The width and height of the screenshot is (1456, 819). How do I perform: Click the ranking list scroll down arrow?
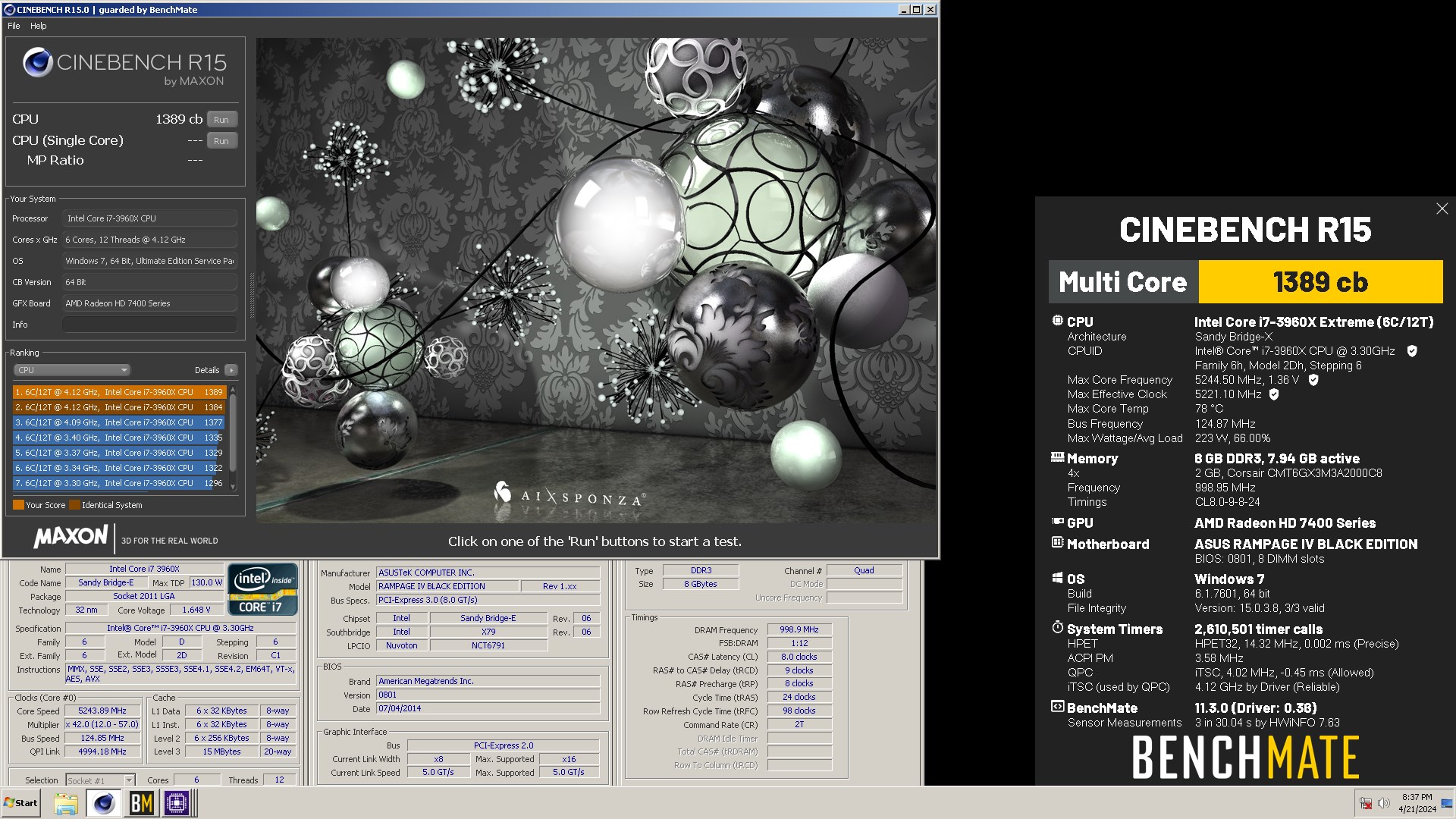click(233, 487)
